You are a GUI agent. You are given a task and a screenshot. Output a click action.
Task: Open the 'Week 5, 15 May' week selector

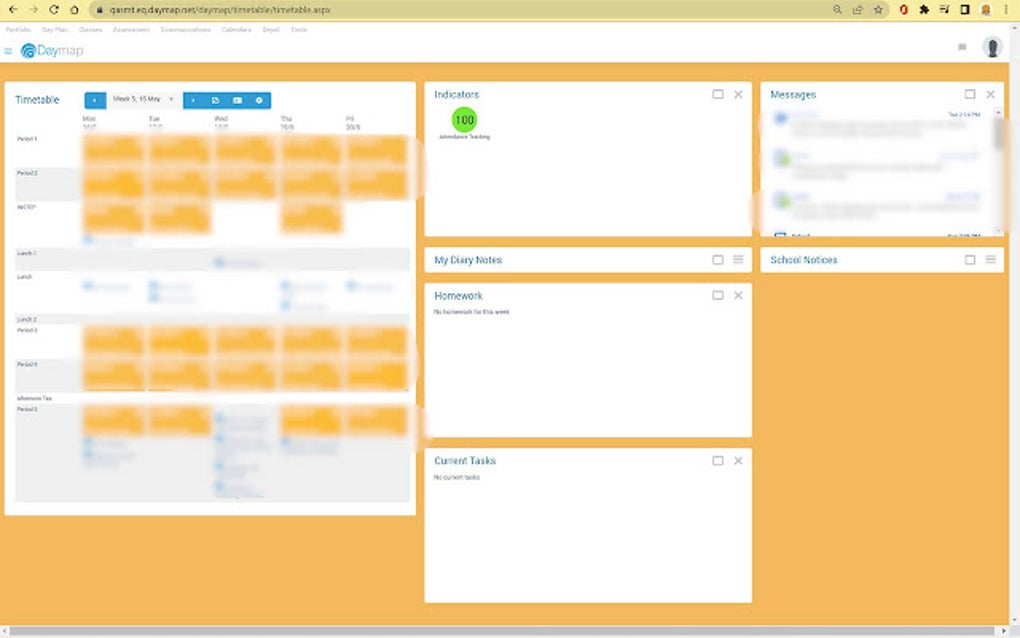(x=140, y=100)
